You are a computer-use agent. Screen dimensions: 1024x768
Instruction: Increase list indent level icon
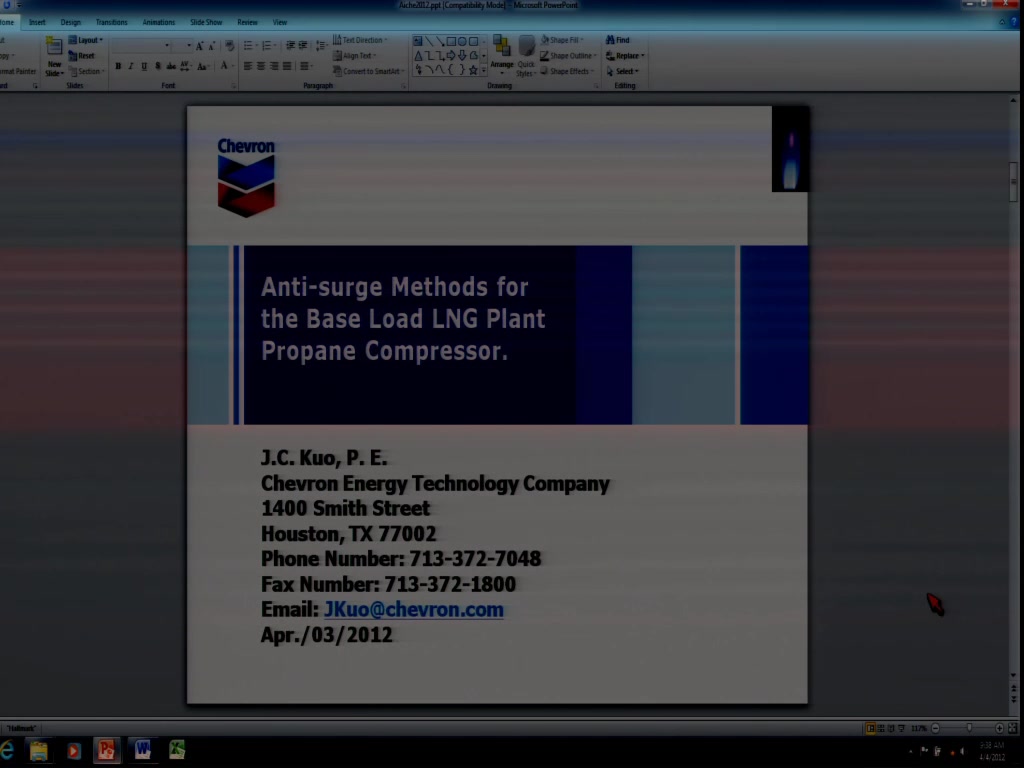coord(303,46)
